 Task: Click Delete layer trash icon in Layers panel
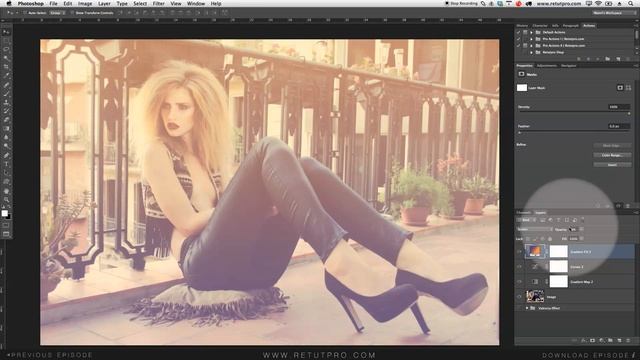tap(628, 340)
